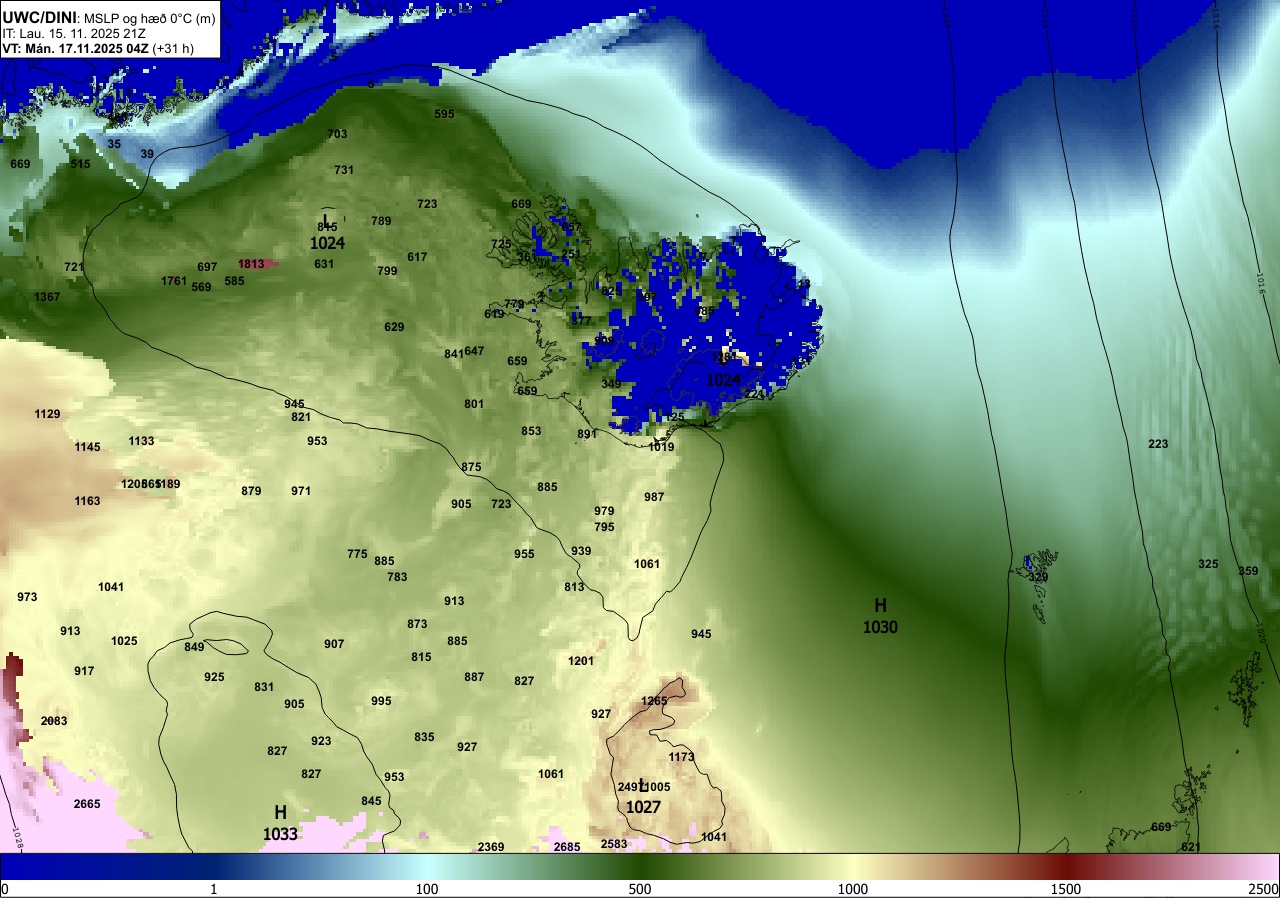Click the 995 height value

381,701
